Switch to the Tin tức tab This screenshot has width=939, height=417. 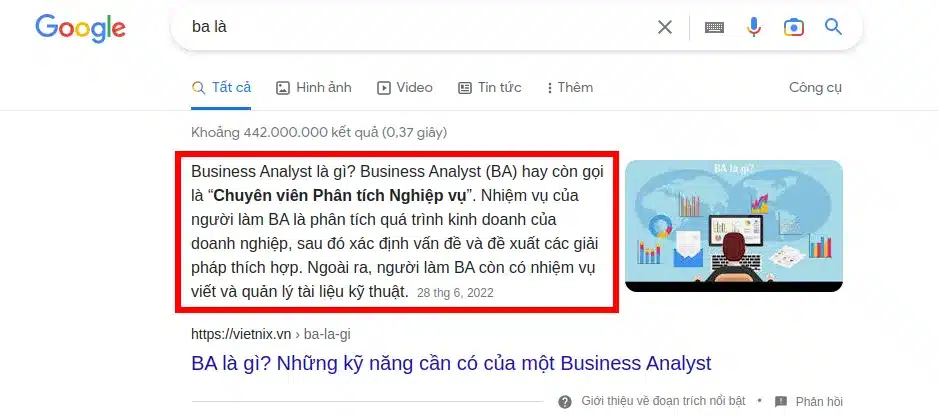click(489, 87)
